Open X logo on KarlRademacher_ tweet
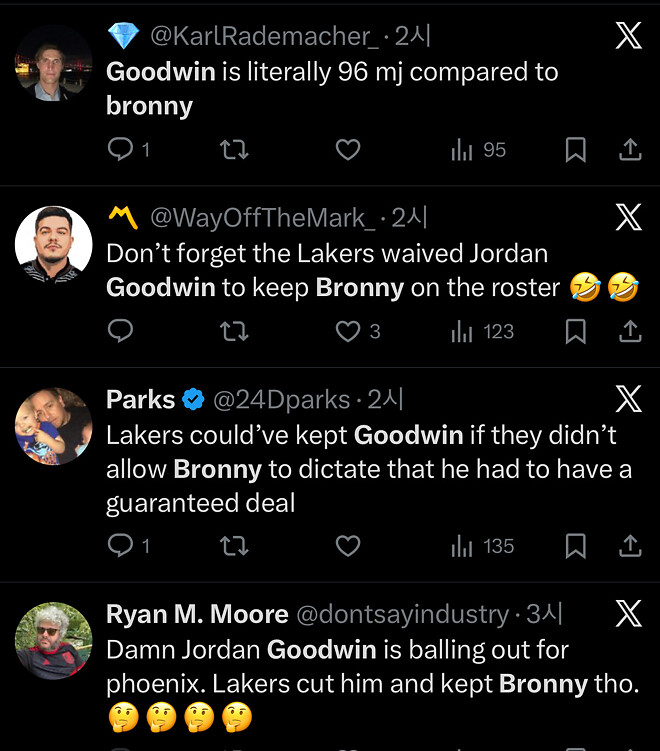 pos(628,35)
